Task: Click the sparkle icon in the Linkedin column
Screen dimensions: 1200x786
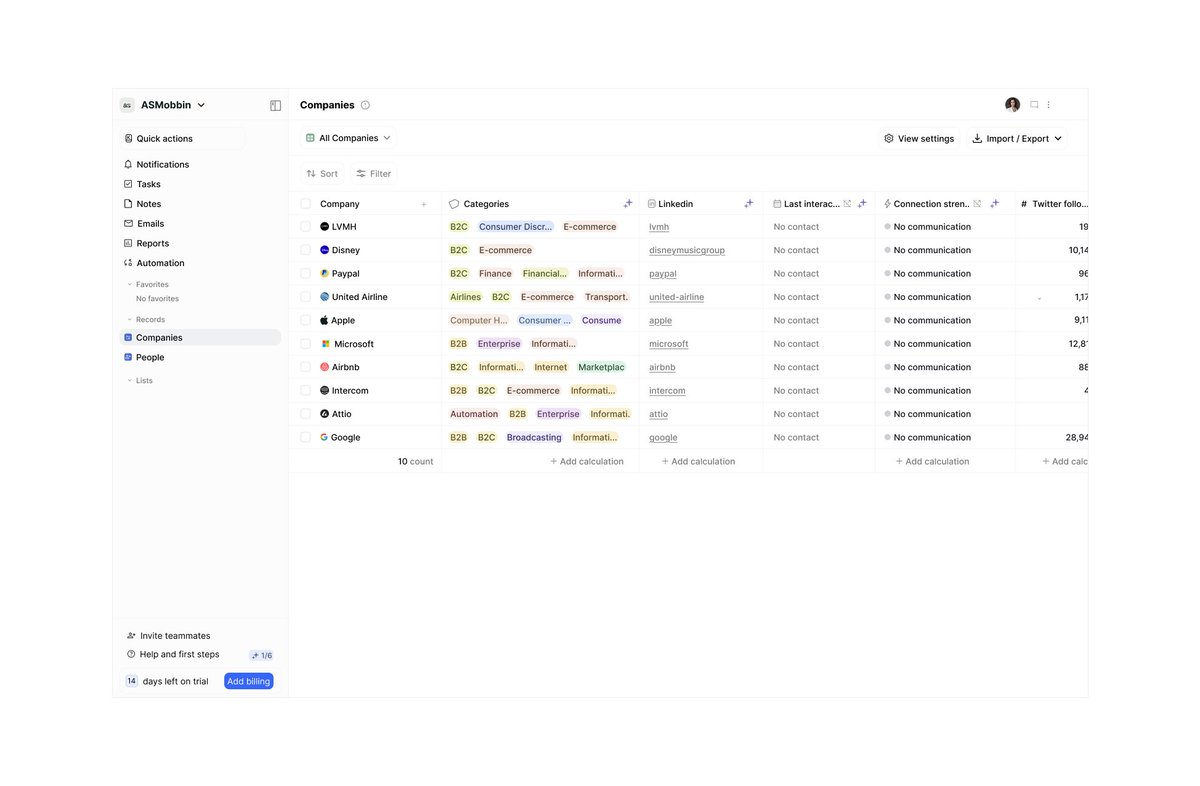Action: click(x=749, y=204)
